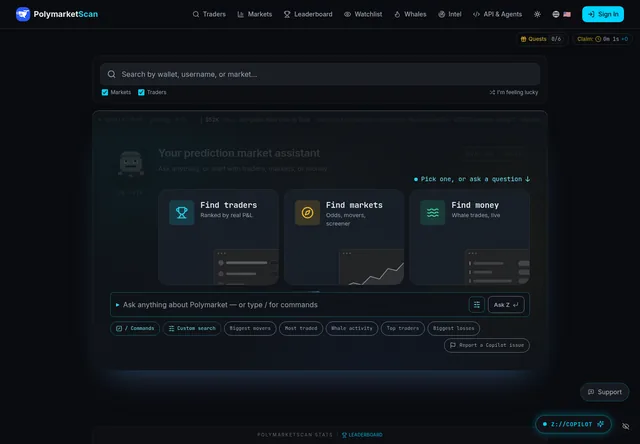
Task: Hide the Copilot launcher via eye-slash icon
Action: pos(625,426)
